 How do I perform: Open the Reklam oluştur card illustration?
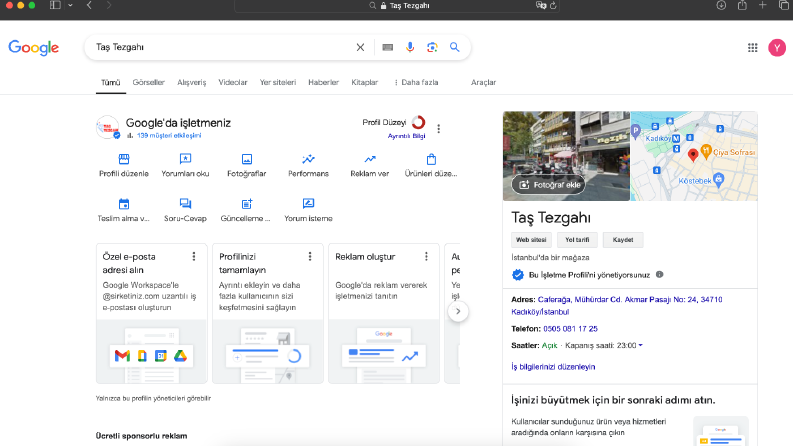click(x=384, y=351)
